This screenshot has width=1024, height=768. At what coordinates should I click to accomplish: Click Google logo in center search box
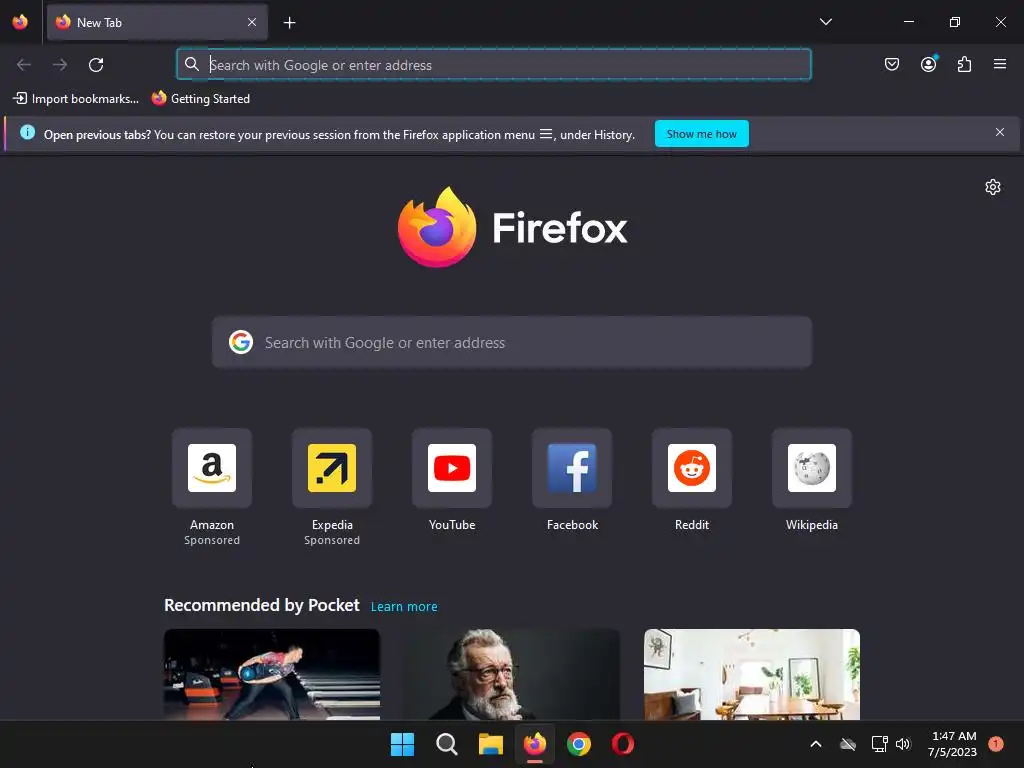pos(241,342)
